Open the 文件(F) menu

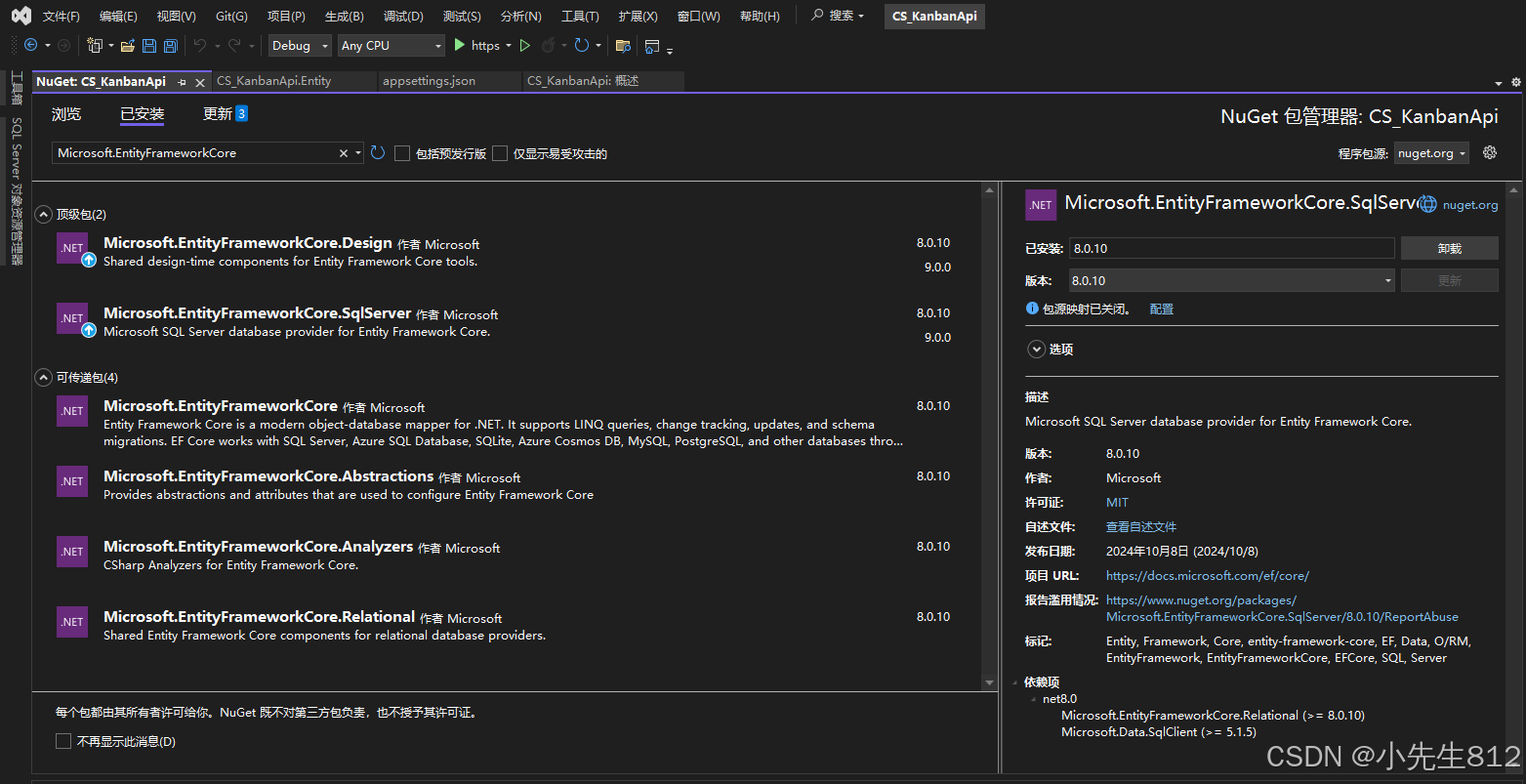pos(62,16)
